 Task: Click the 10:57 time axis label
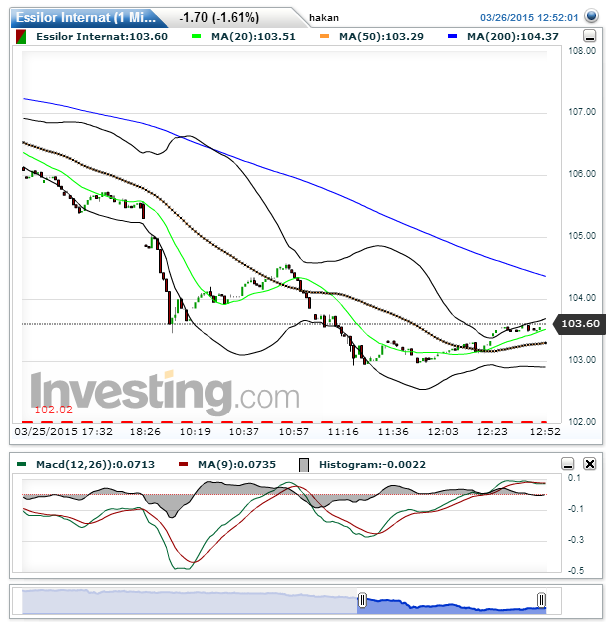click(x=294, y=432)
